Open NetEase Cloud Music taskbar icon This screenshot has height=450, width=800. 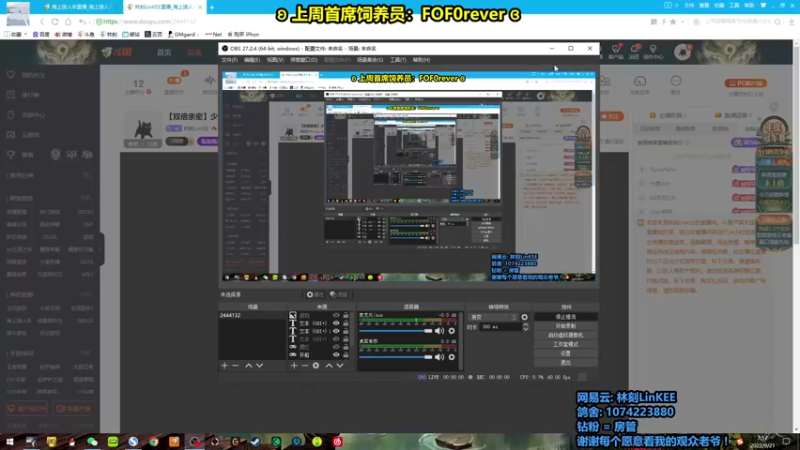coord(337,442)
